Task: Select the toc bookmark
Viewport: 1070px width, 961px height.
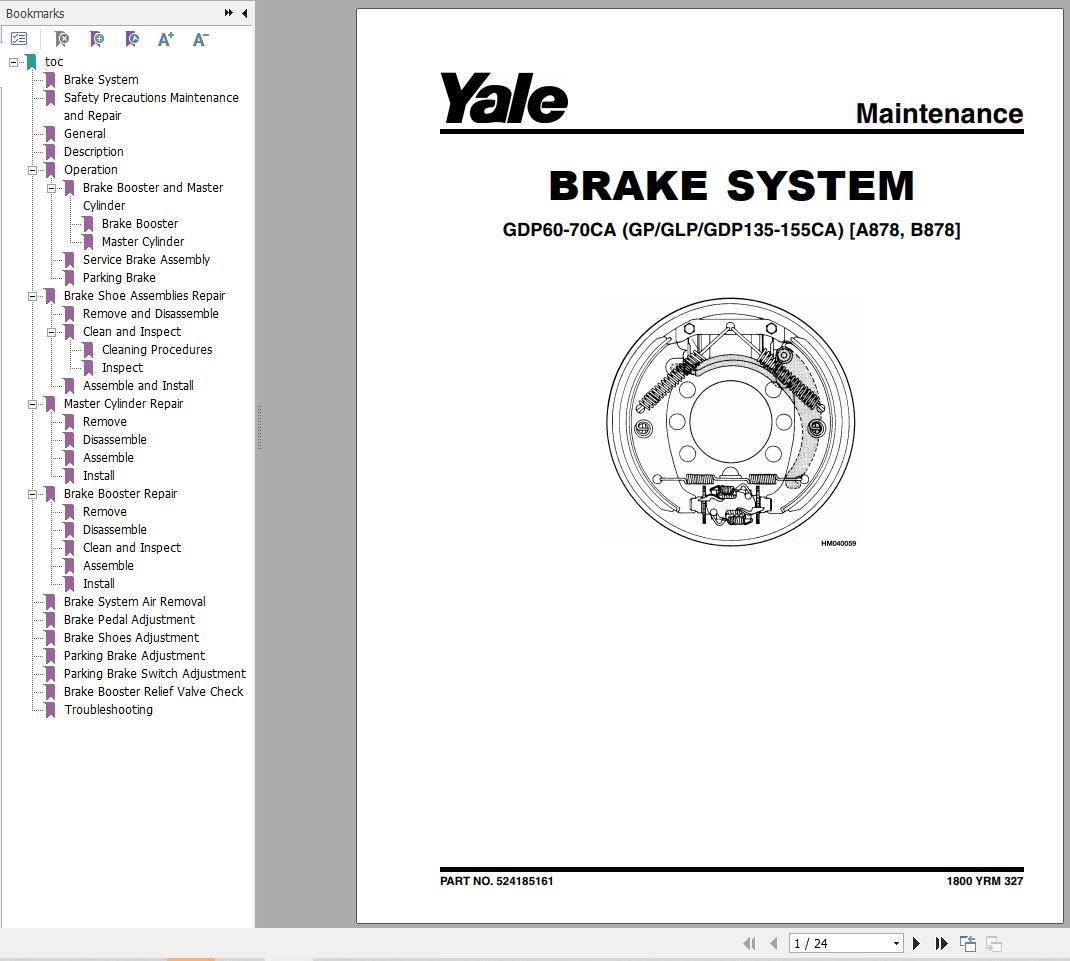Action: 54,61
